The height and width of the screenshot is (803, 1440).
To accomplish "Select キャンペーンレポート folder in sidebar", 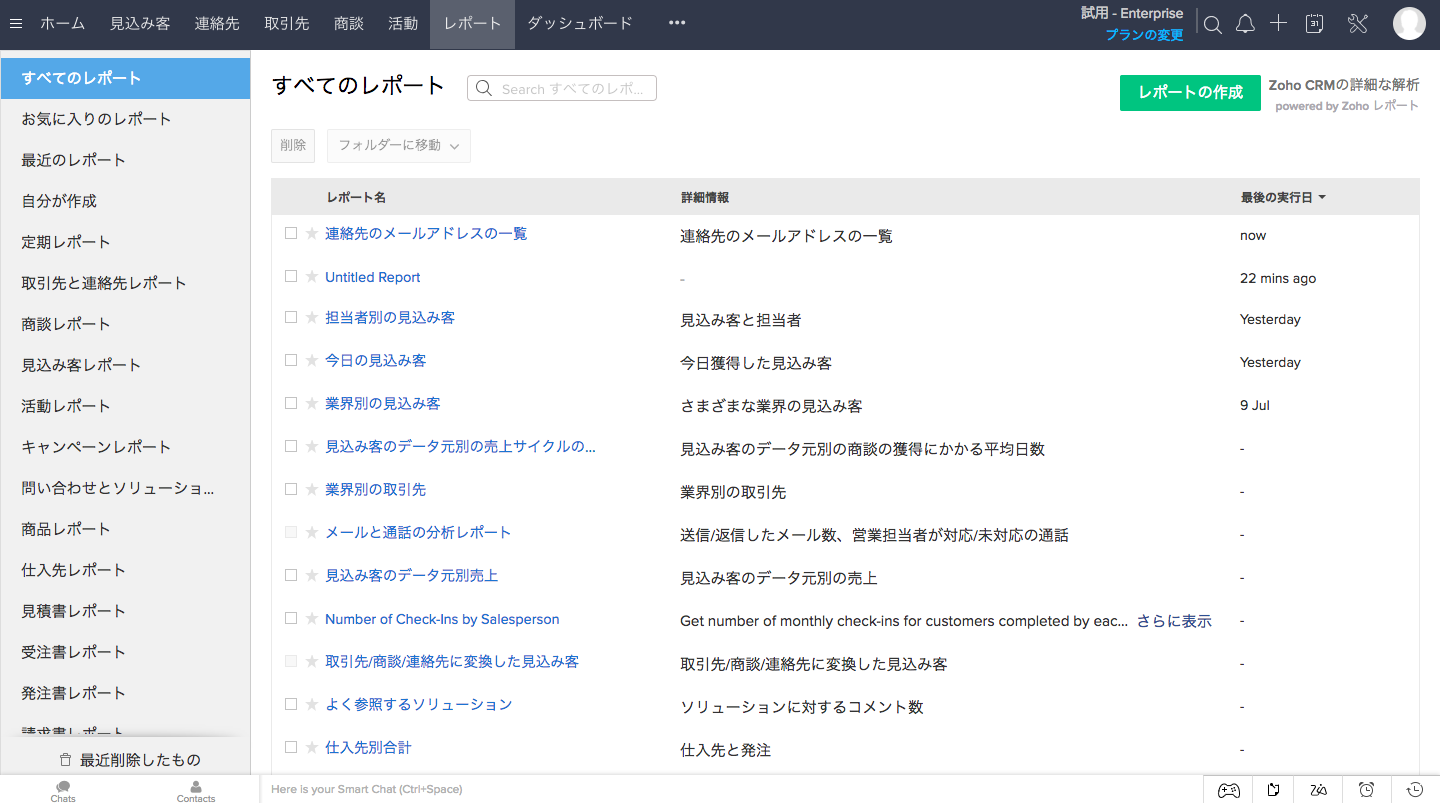I will [x=125, y=447].
